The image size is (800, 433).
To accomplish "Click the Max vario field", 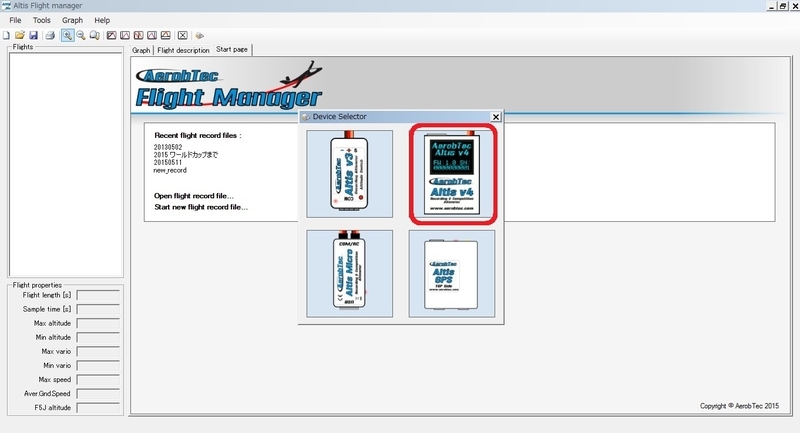I will click(x=98, y=351).
